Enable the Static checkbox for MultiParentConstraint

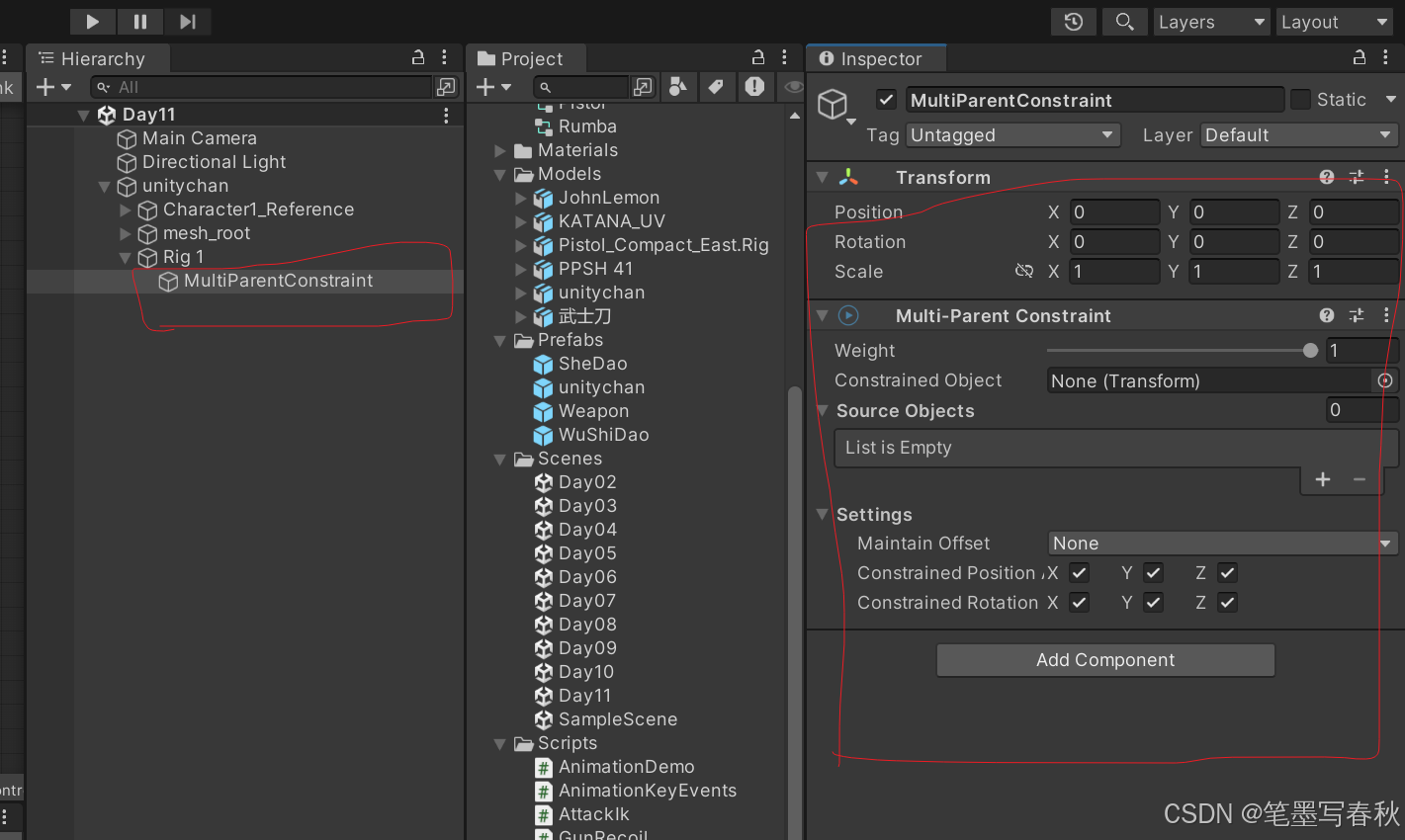pyautogui.click(x=1301, y=99)
